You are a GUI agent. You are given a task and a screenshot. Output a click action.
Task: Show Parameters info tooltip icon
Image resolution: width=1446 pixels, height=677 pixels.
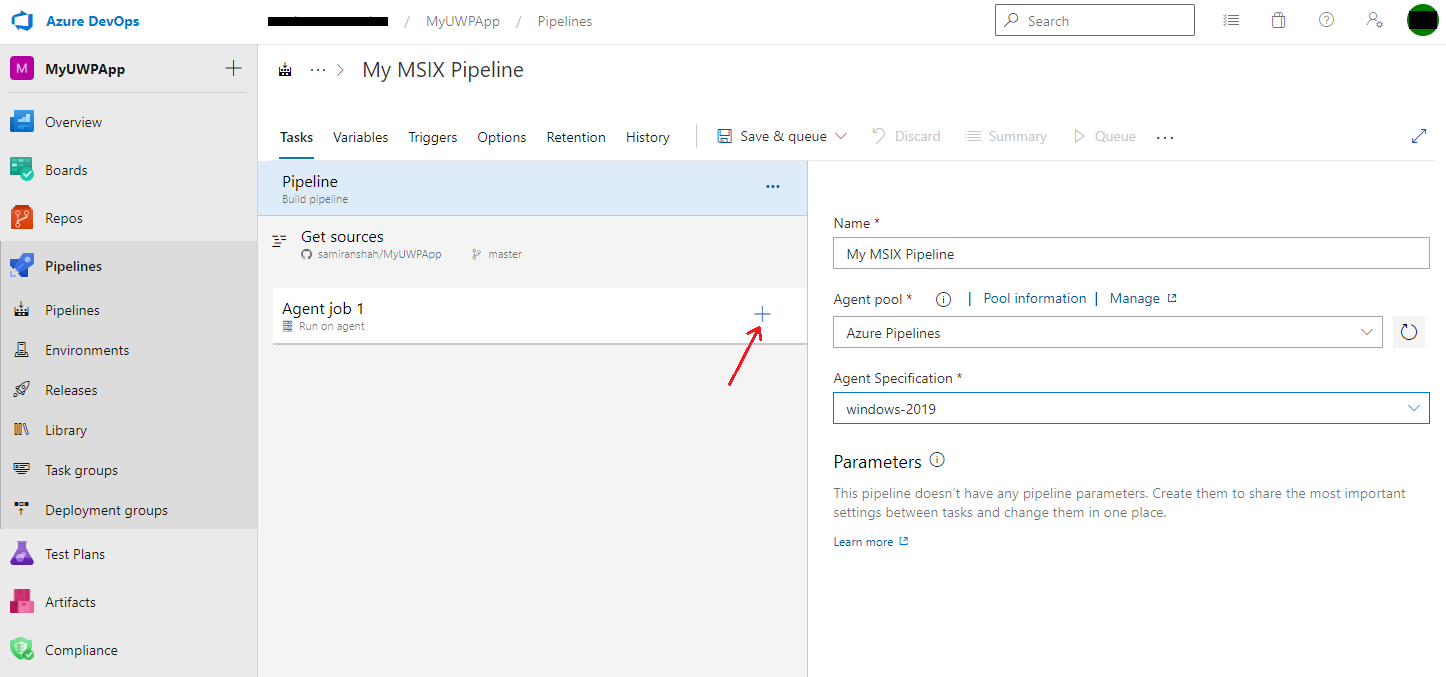coord(937,461)
